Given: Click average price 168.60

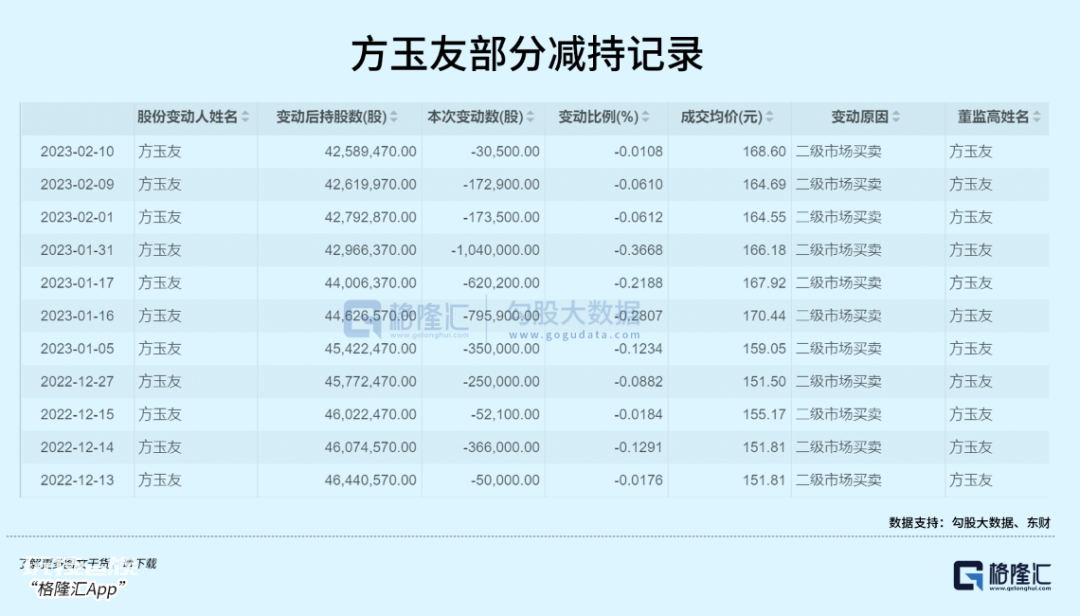Looking at the screenshot, I should 764,152.
